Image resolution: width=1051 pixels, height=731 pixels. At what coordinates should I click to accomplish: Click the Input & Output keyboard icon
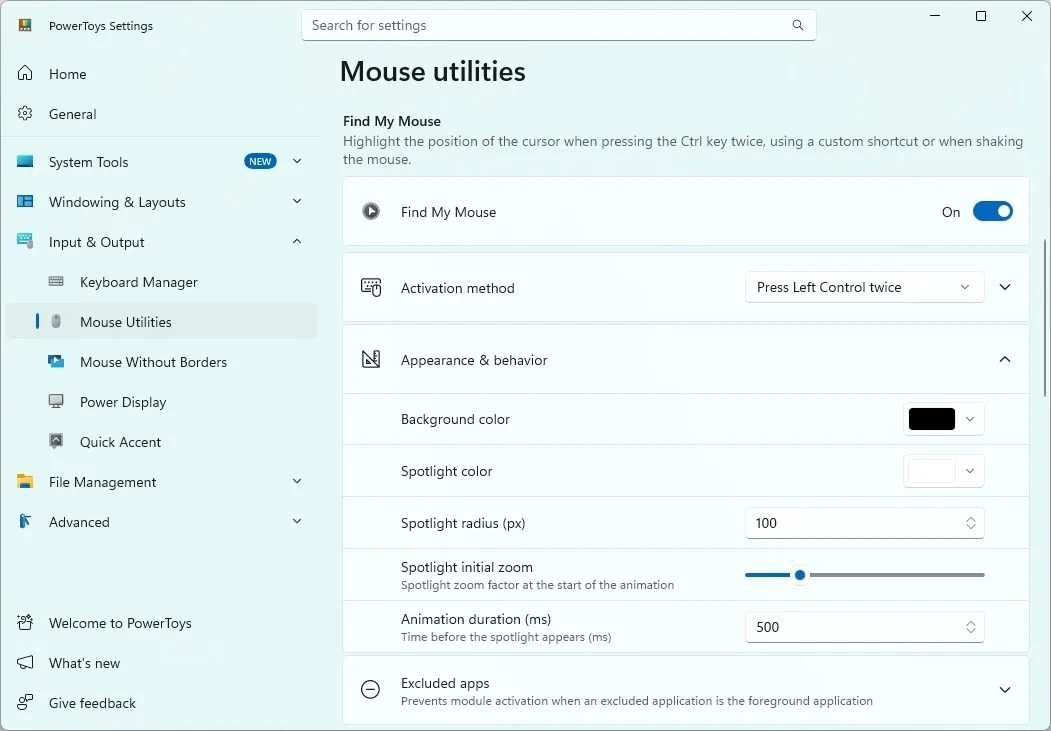(25, 241)
